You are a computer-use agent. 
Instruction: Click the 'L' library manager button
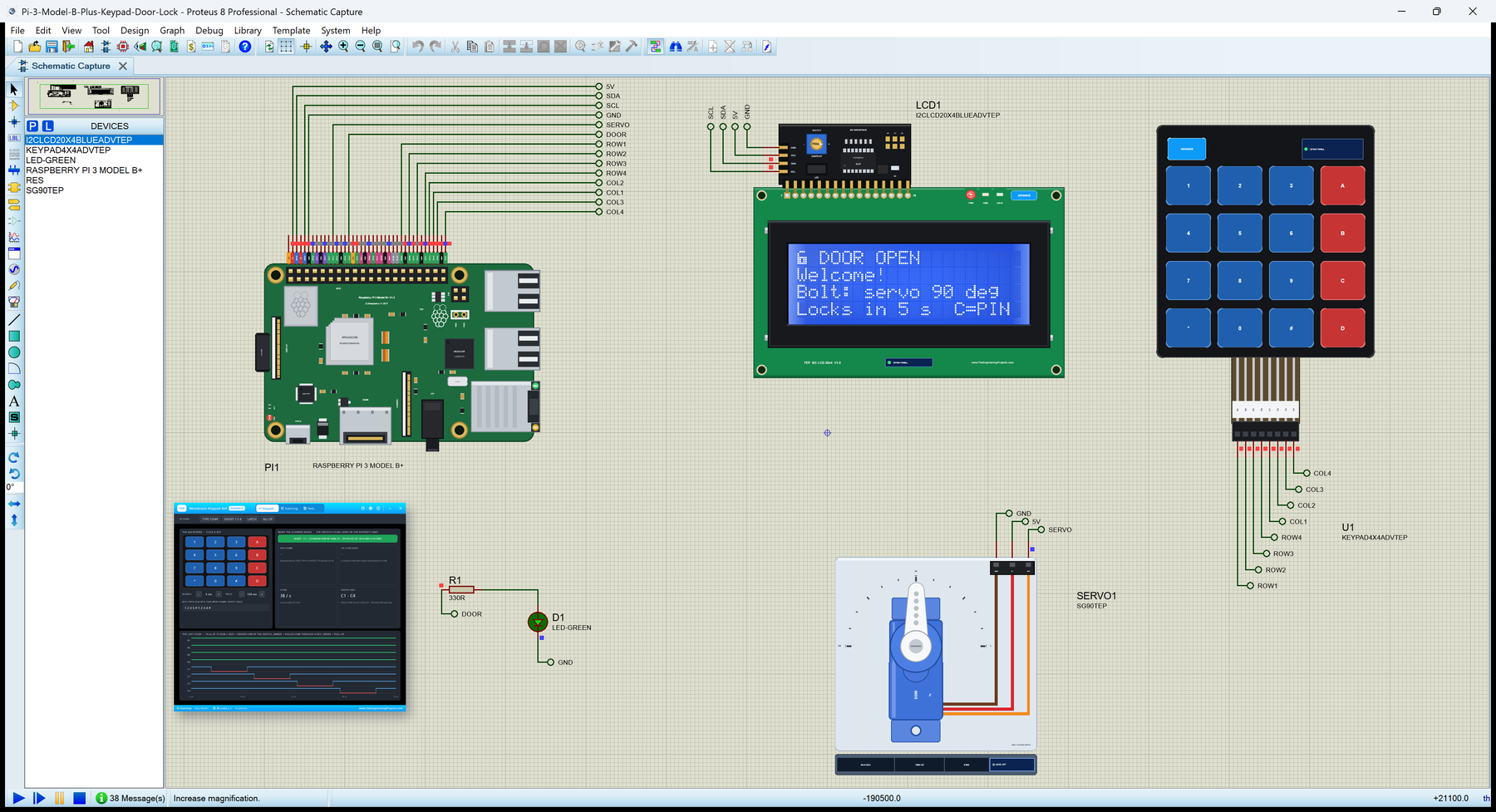[48, 125]
